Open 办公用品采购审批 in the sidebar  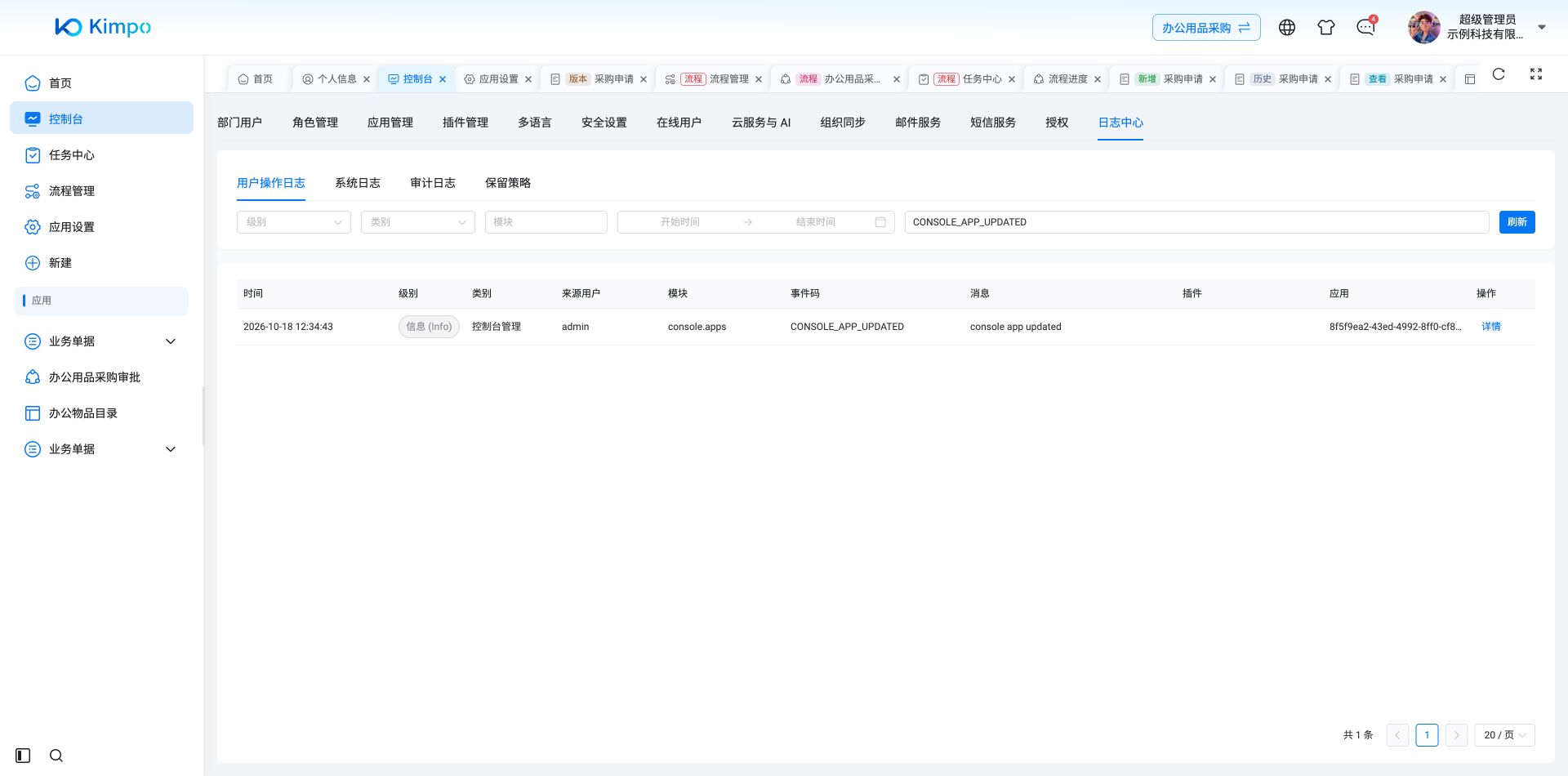[101, 377]
